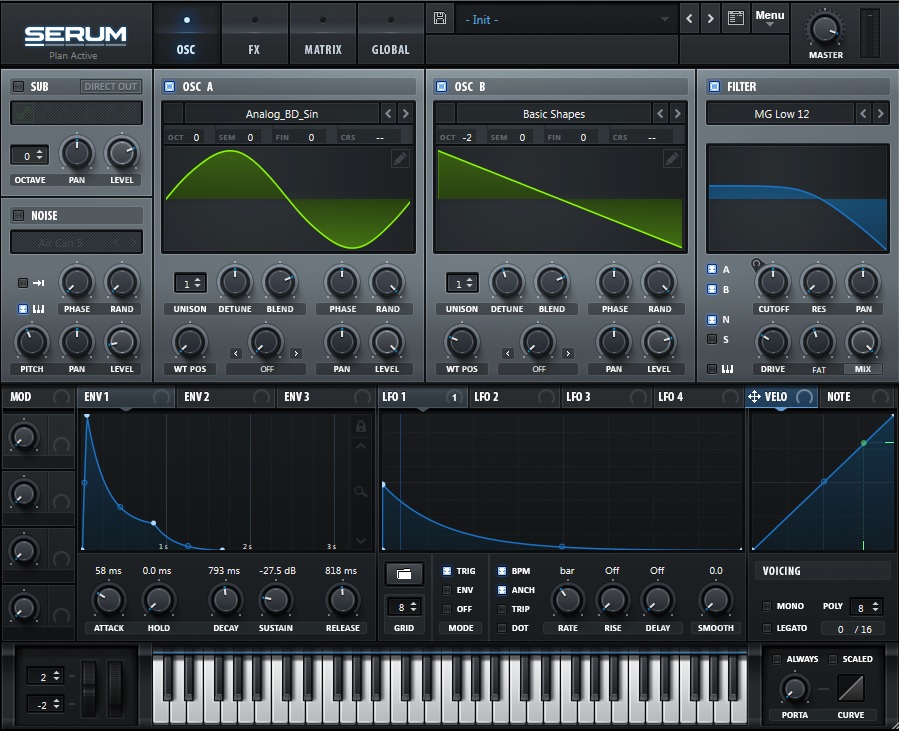Select previous OSC B wavetable arrow
Image resolution: width=899 pixels, height=731 pixels.
(x=660, y=114)
